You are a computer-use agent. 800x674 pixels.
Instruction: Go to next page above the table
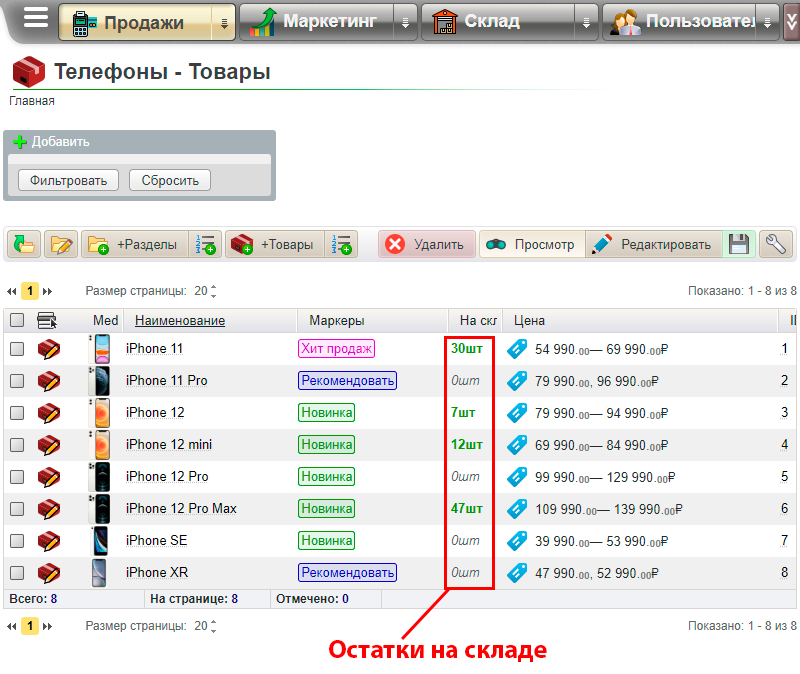pyautogui.click(x=47, y=291)
